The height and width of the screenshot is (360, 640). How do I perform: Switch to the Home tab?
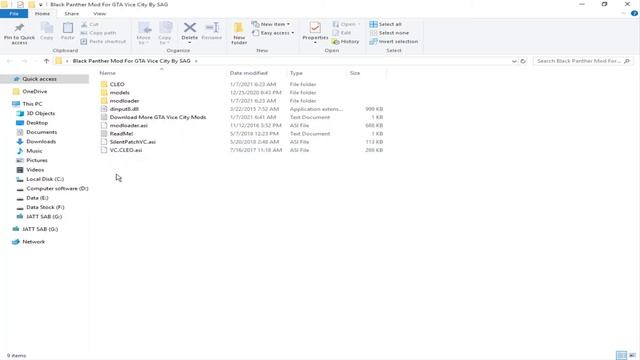coord(42,13)
